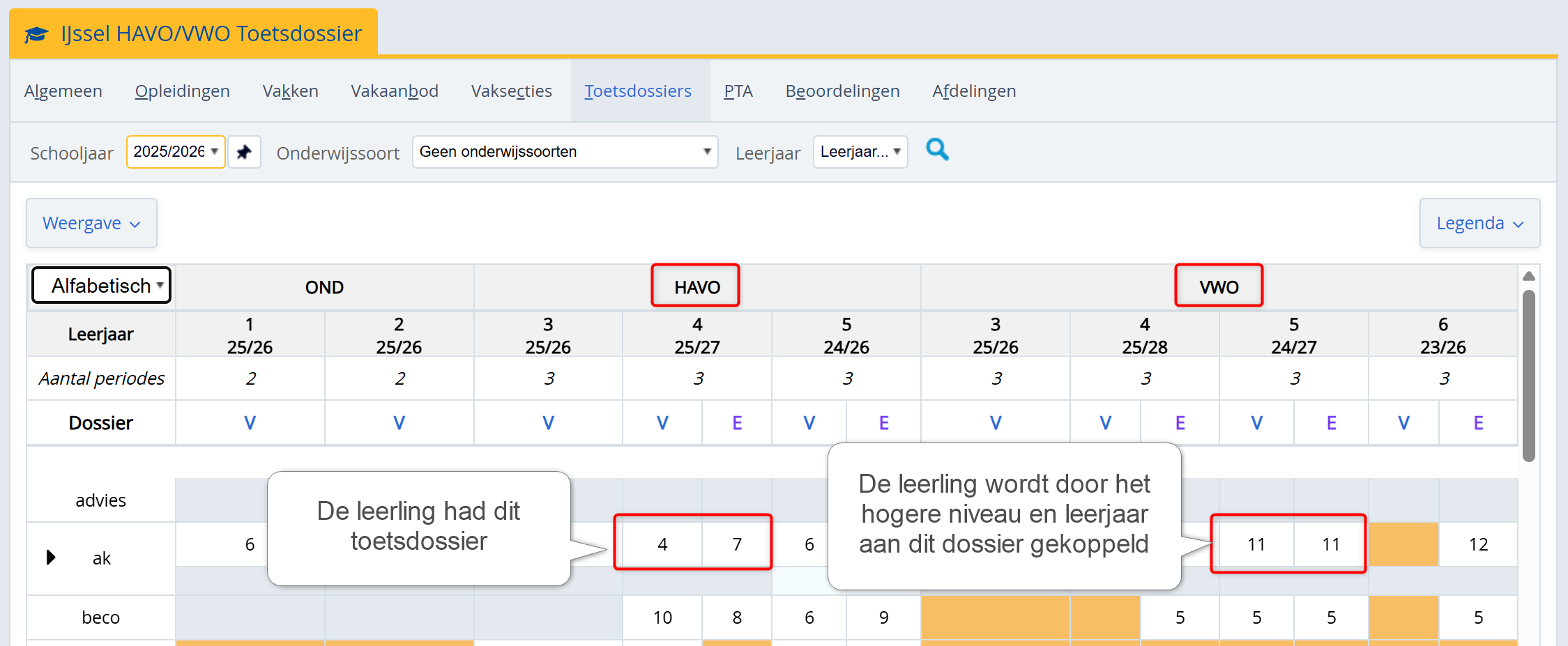
Task: Switch to the PTA tab
Action: (738, 91)
